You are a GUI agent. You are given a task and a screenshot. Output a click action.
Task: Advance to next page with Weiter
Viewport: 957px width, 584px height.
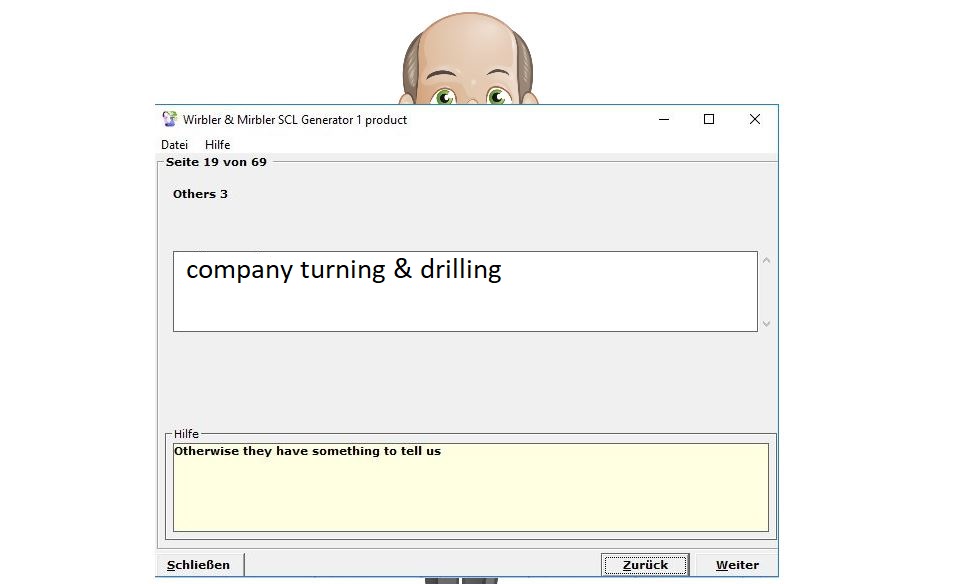click(737, 565)
